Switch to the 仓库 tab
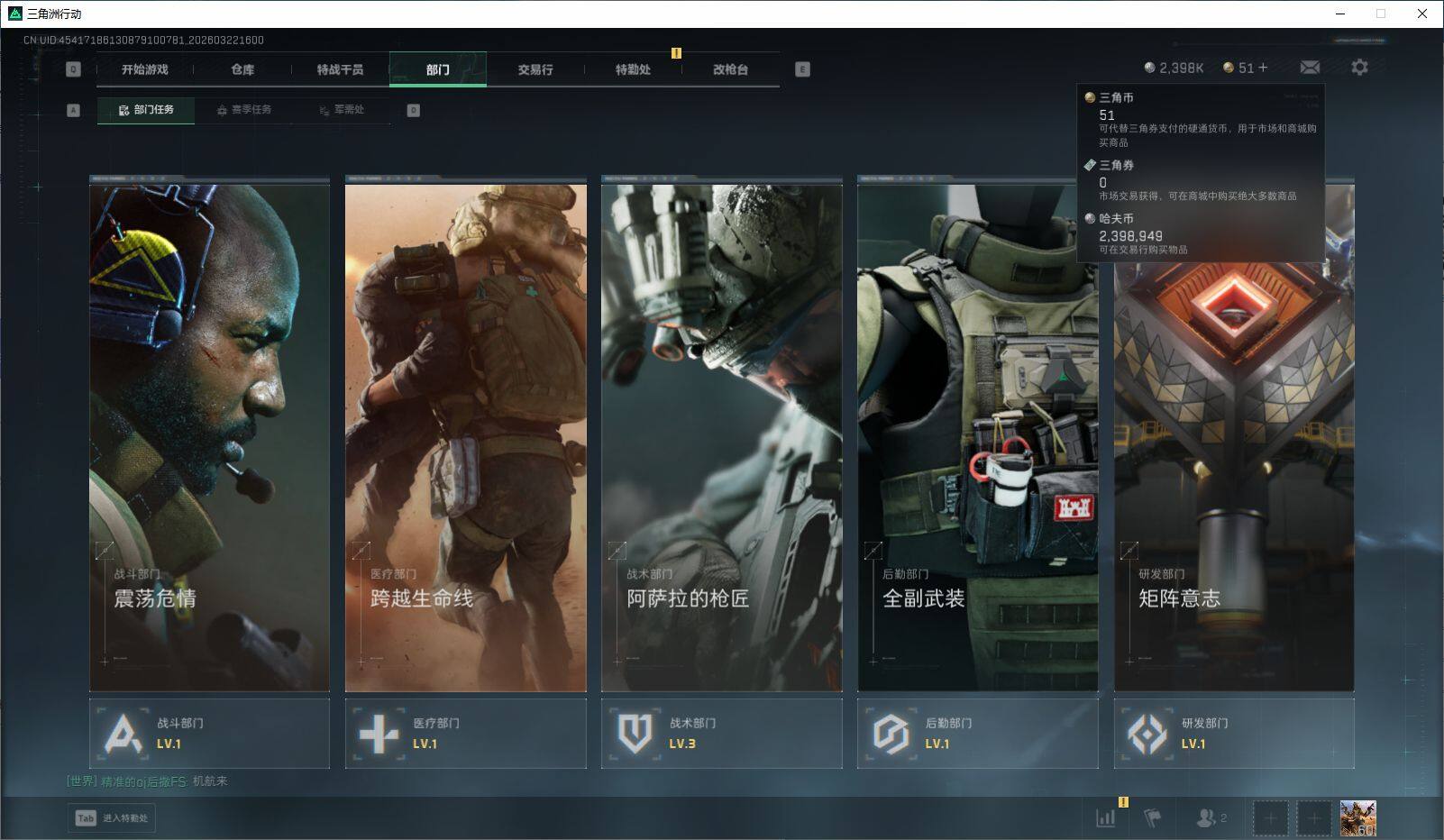 (x=242, y=69)
